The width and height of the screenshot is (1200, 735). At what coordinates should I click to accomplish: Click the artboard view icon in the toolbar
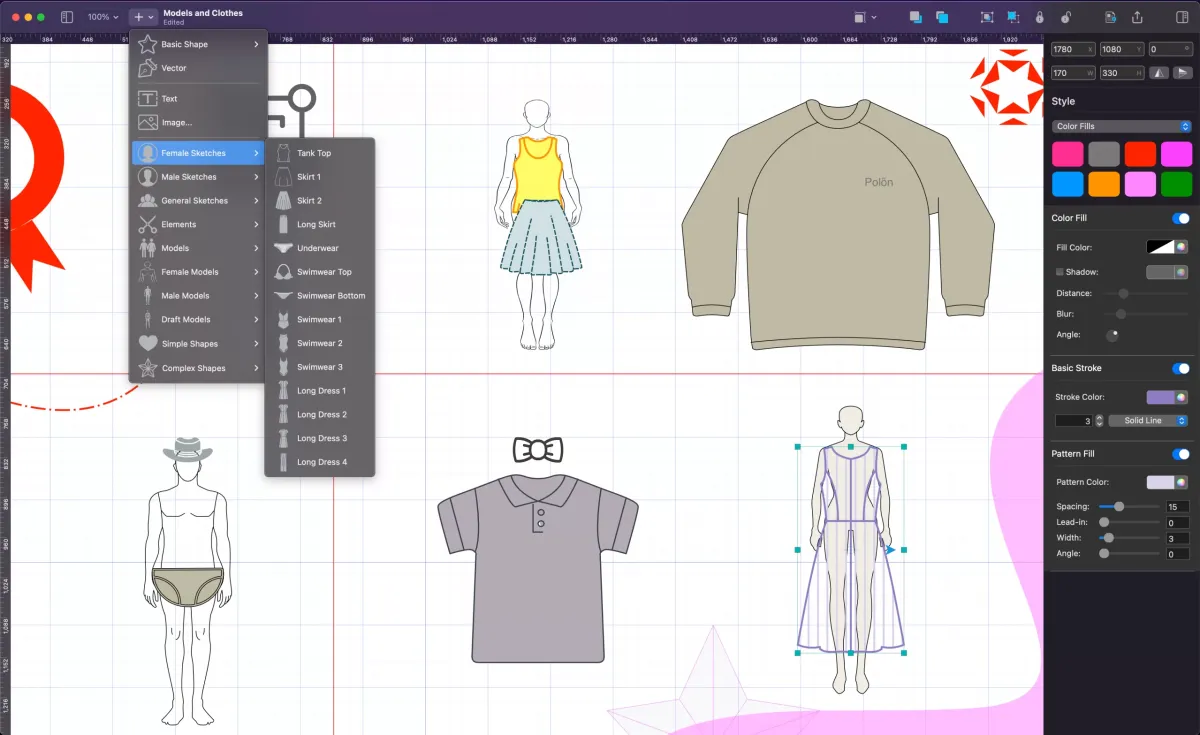coord(860,16)
